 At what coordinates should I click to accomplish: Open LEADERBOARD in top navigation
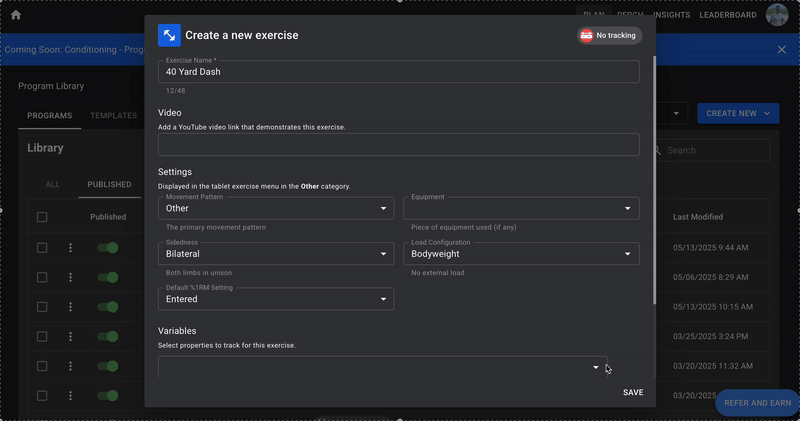click(728, 15)
